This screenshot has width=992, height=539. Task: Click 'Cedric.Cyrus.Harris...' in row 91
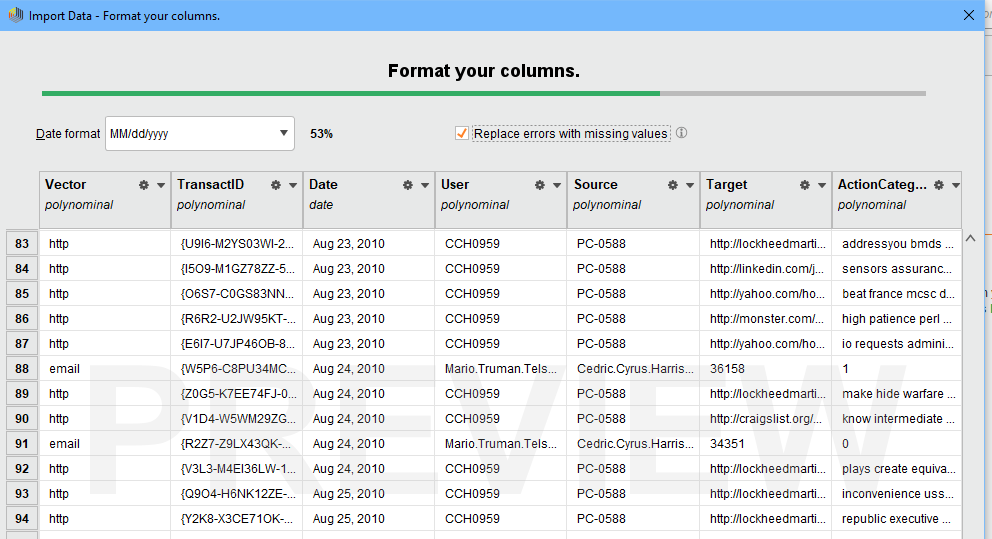pos(635,443)
